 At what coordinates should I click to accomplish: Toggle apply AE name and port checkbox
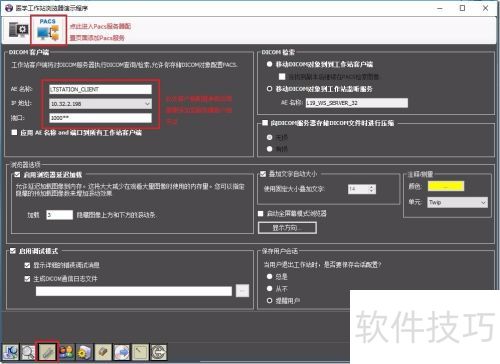pyautogui.click(x=14, y=132)
